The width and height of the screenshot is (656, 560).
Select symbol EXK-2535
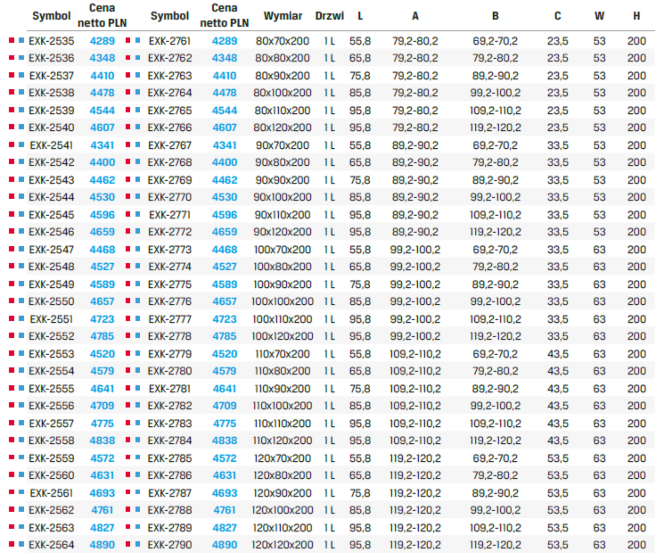[x=51, y=41]
